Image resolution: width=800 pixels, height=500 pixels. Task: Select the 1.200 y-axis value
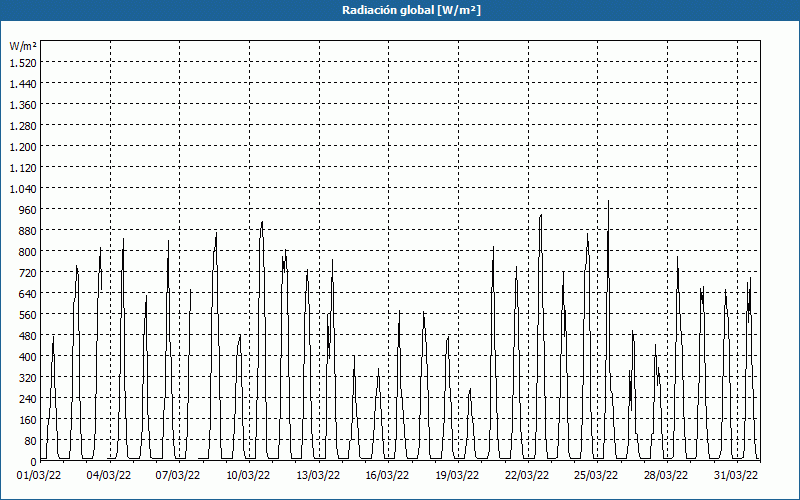pyautogui.click(x=23, y=146)
